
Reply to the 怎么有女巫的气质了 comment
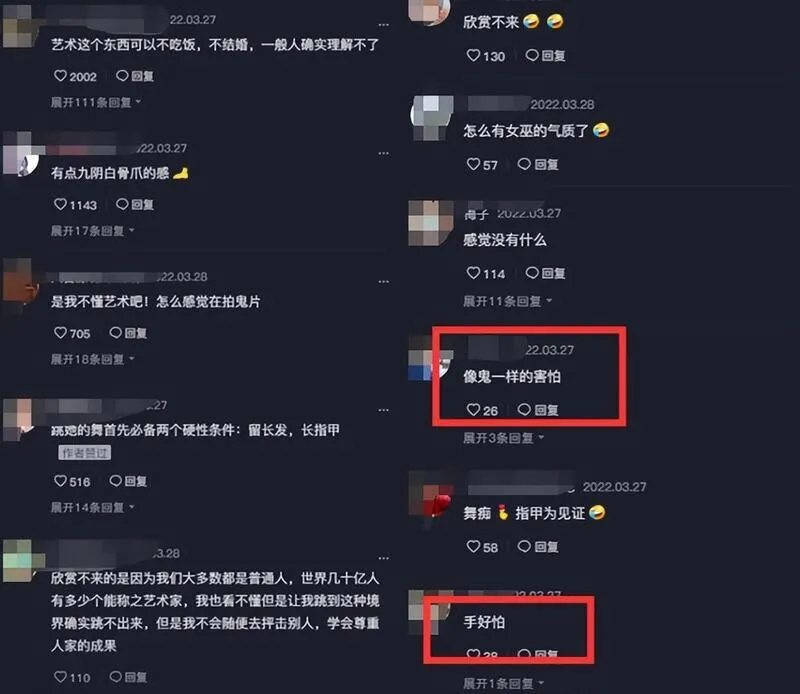pyautogui.click(x=538, y=164)
